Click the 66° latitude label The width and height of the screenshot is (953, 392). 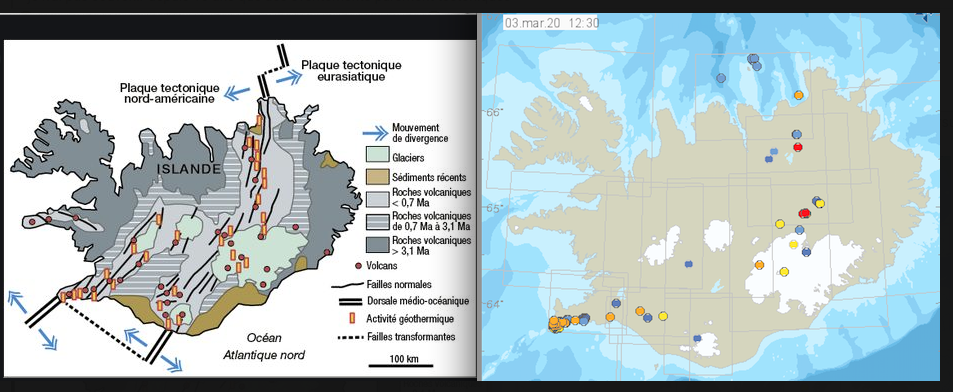click(x=494, y=112)
